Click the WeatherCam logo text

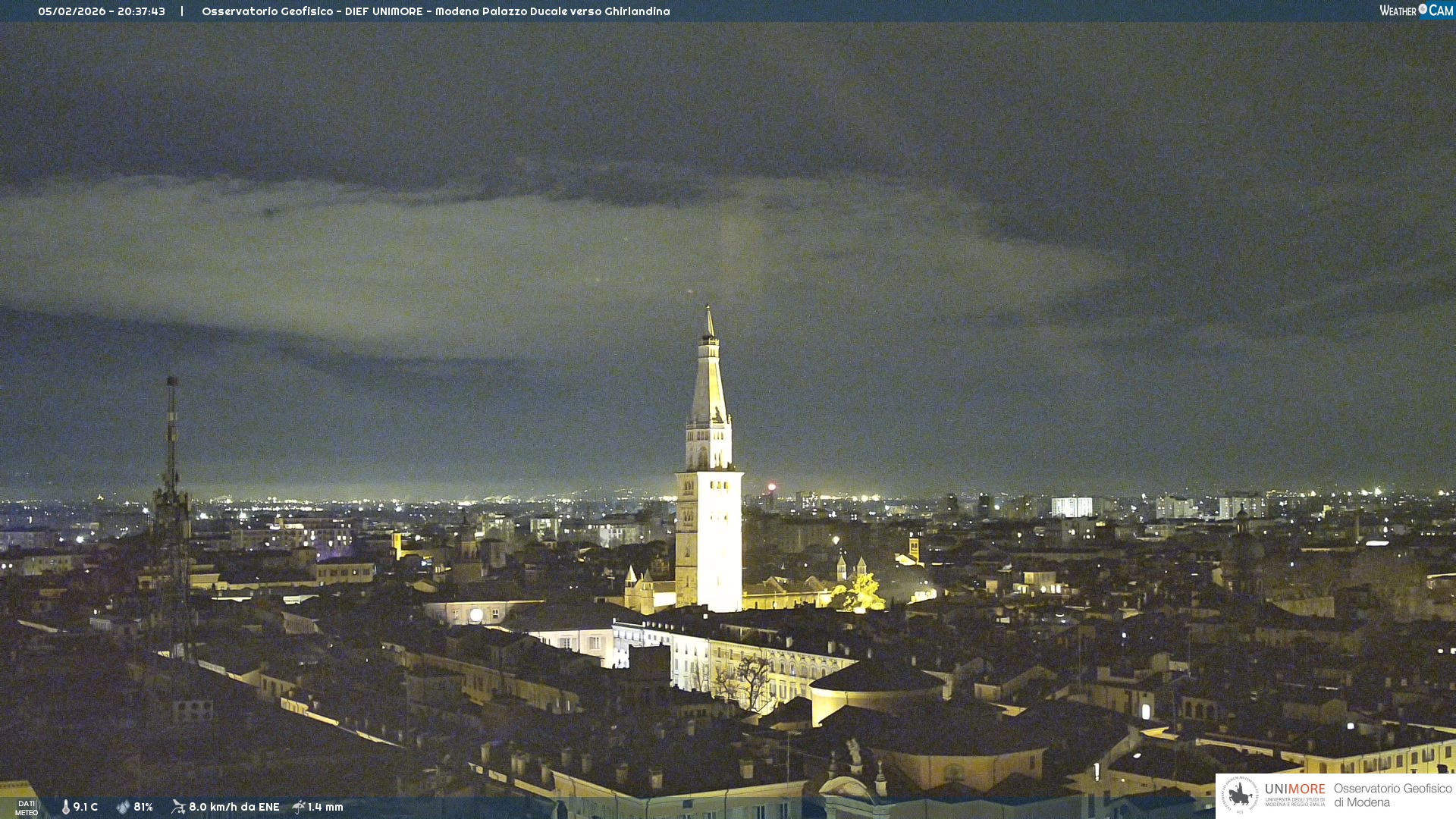[1398, 11]
